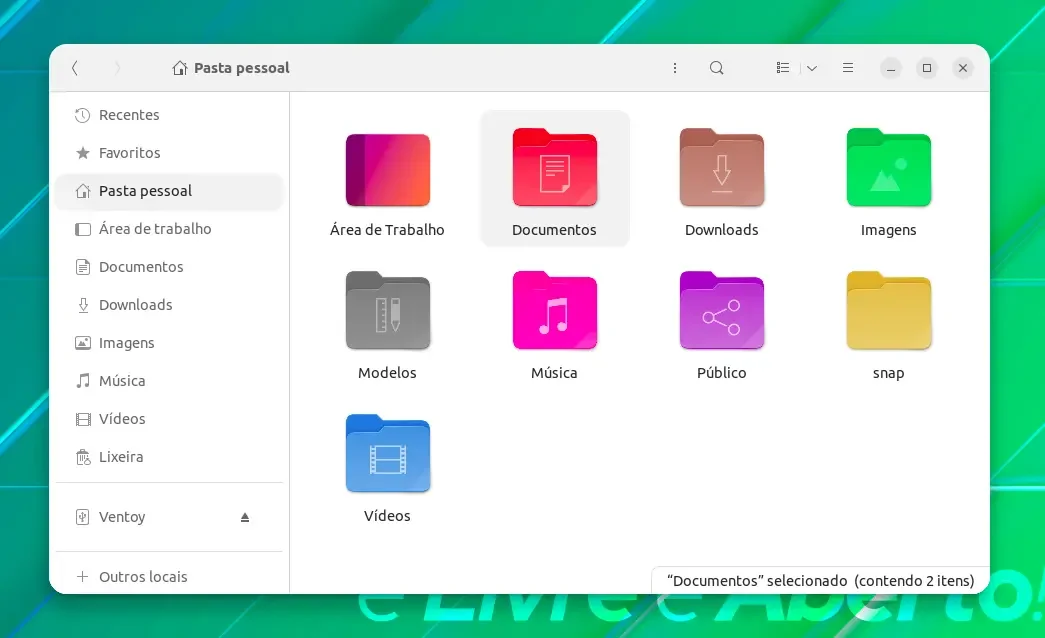Click Favoritos label in sidebar

130,153
